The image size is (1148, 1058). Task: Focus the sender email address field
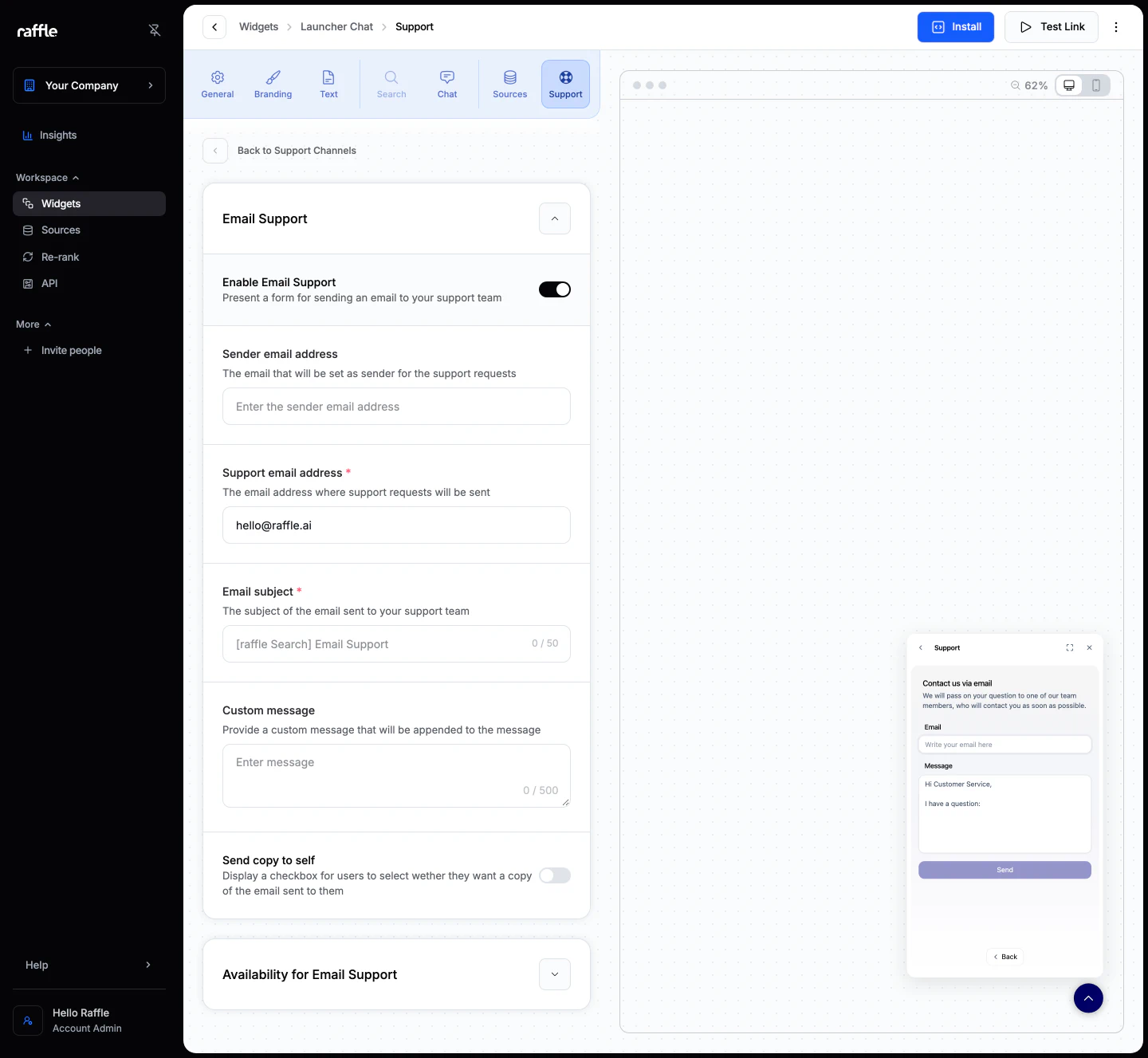[x=396, y=407]
